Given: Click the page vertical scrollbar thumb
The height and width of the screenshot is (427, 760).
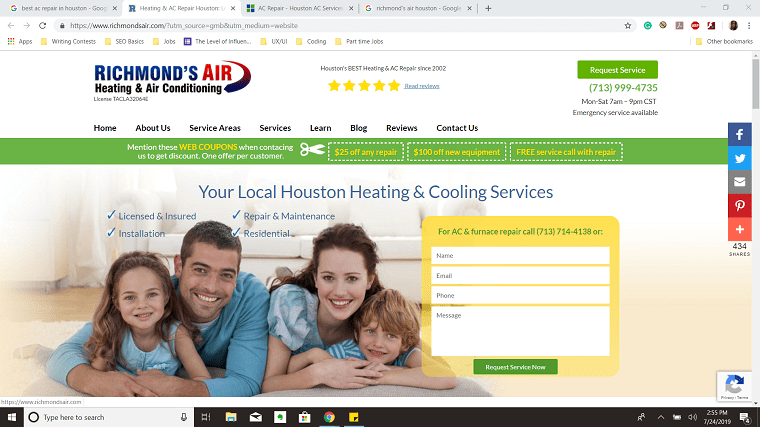Looking at the screenshot, I should (x=756, y=83).
